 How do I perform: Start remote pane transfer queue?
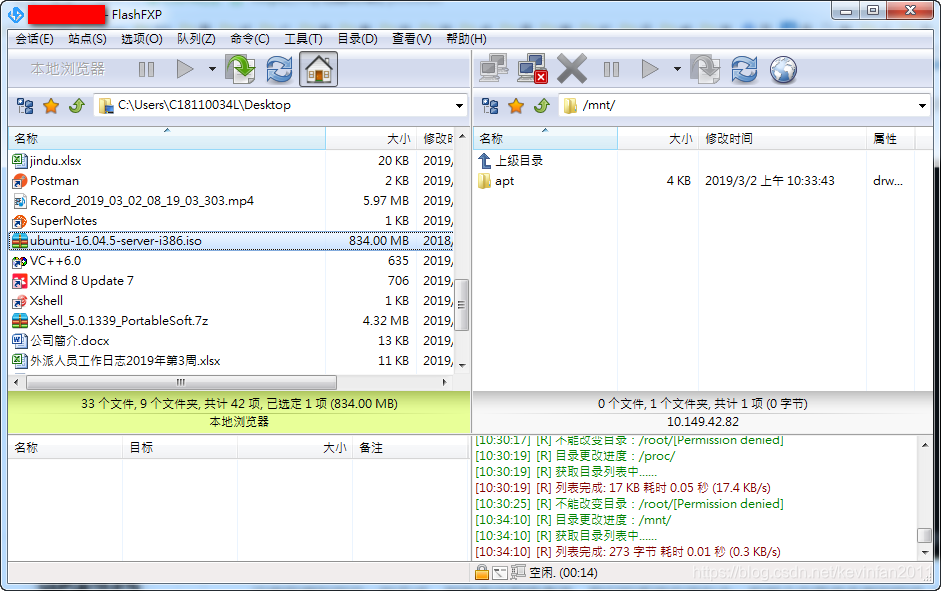point(650,69)
